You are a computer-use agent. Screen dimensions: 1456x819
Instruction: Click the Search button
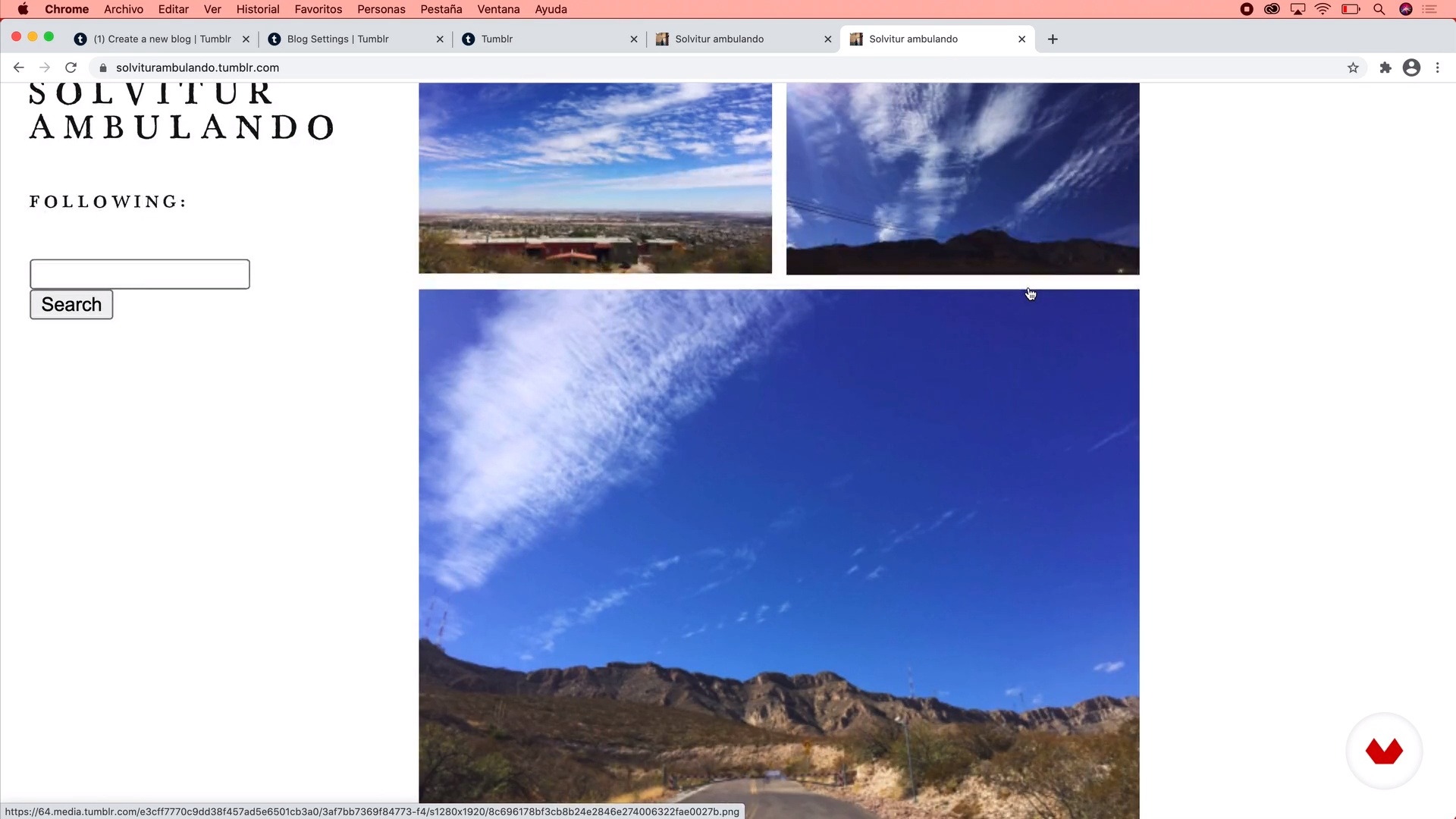click(71, 304)
